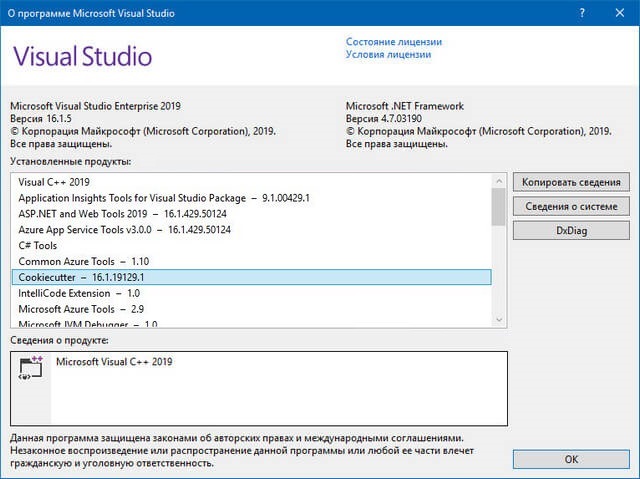Viewport: 640px width, 479px height.
Task: Click the help question mark button
Action: click(x=582, y=12)
